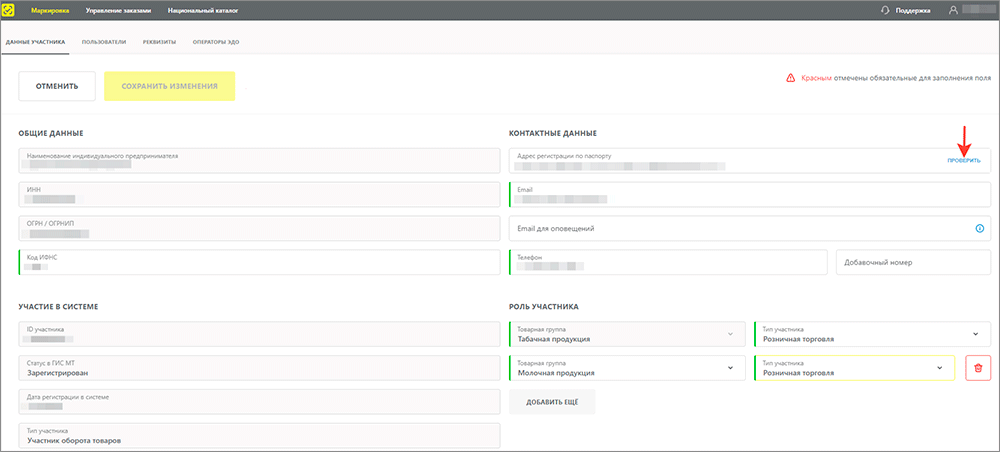
Task: Click the Отменить button
Action: [x=57, y=86]
